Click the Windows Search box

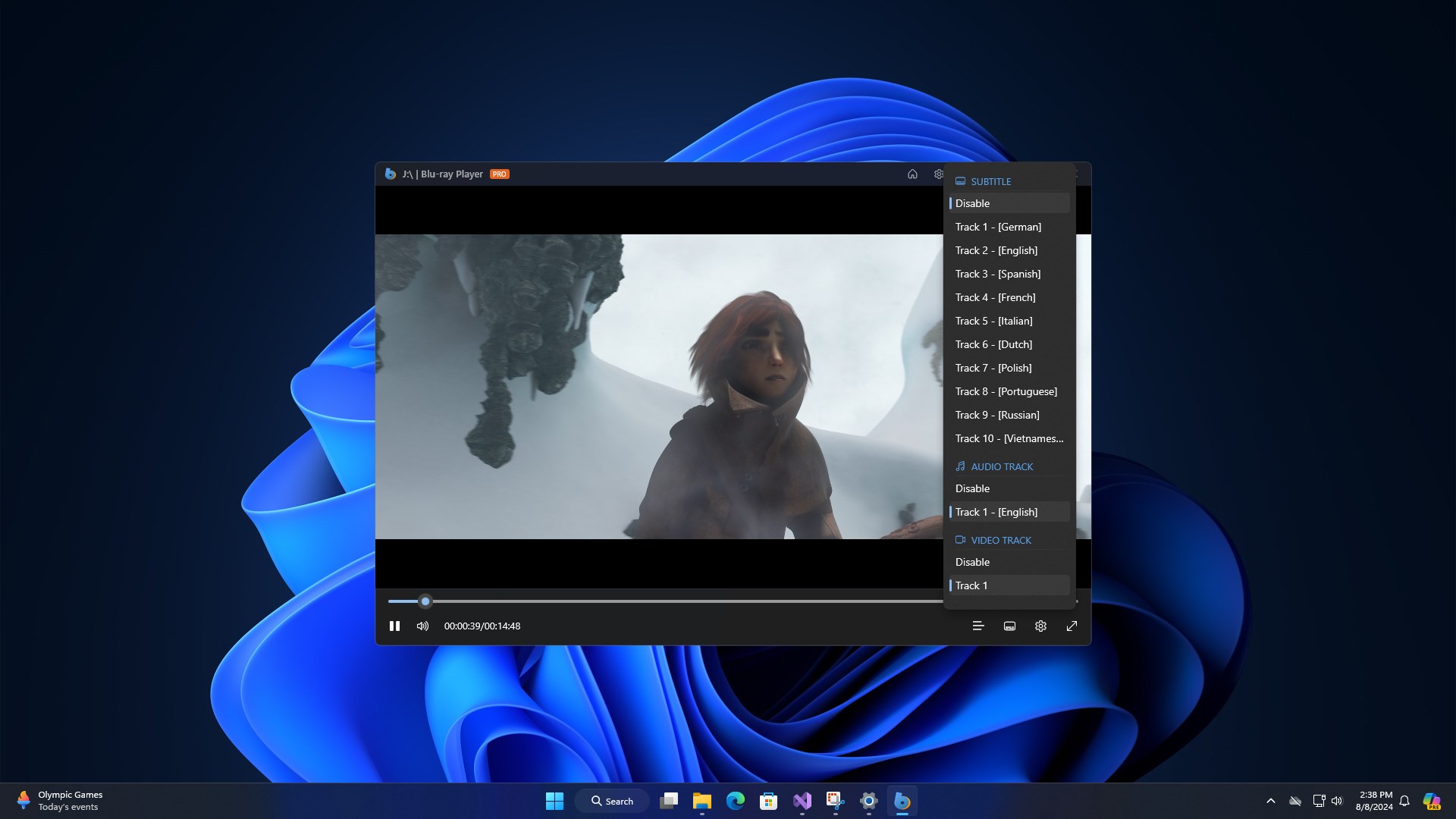612,801
